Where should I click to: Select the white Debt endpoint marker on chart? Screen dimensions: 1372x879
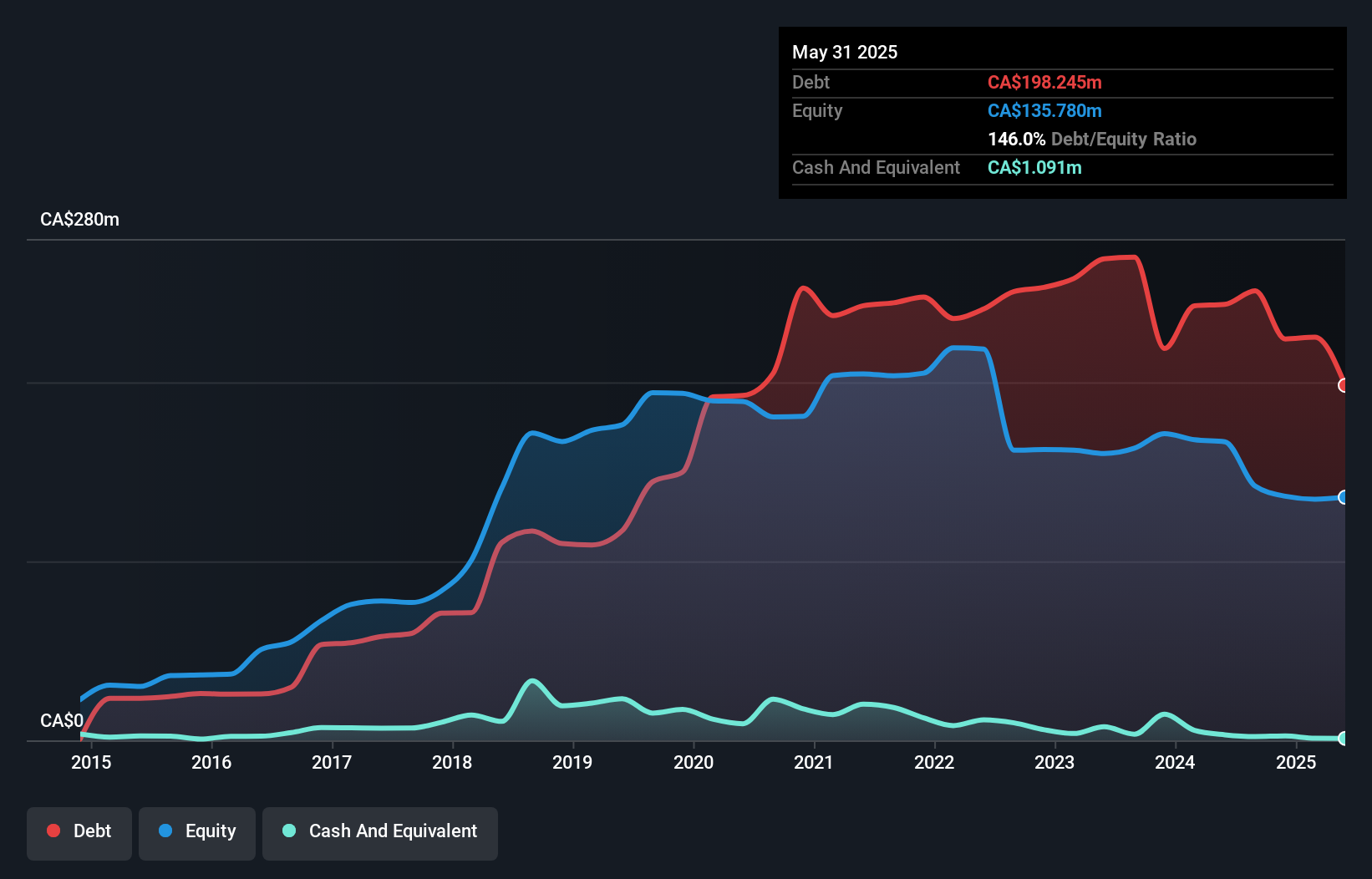coord(1343,386)
